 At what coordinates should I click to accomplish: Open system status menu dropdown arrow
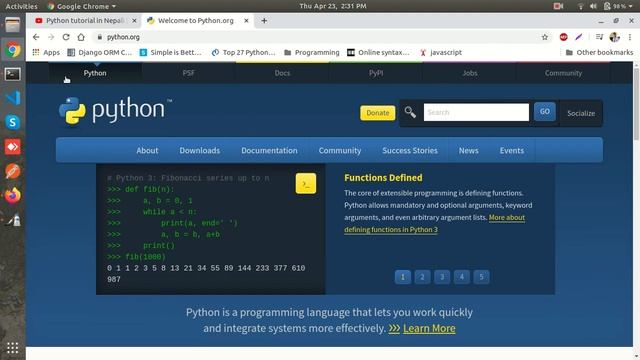[x=631, y=6]
